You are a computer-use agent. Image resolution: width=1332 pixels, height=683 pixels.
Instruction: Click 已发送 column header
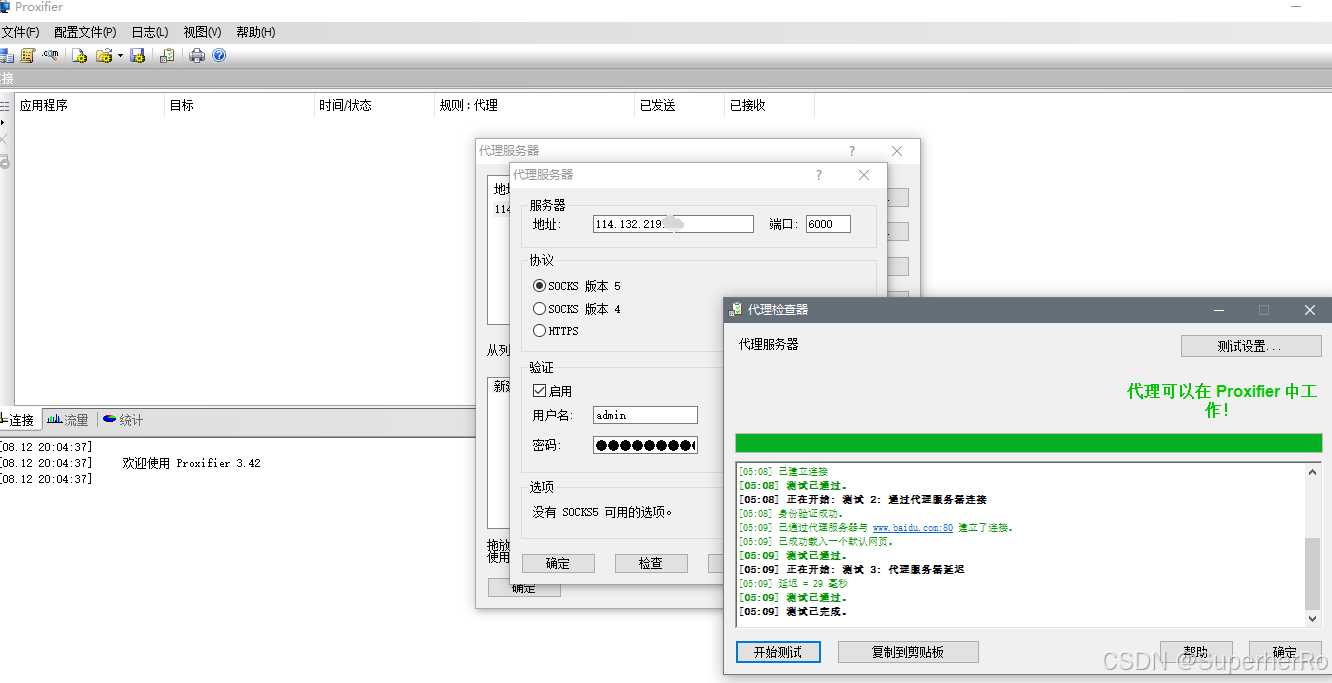point(679,105)
